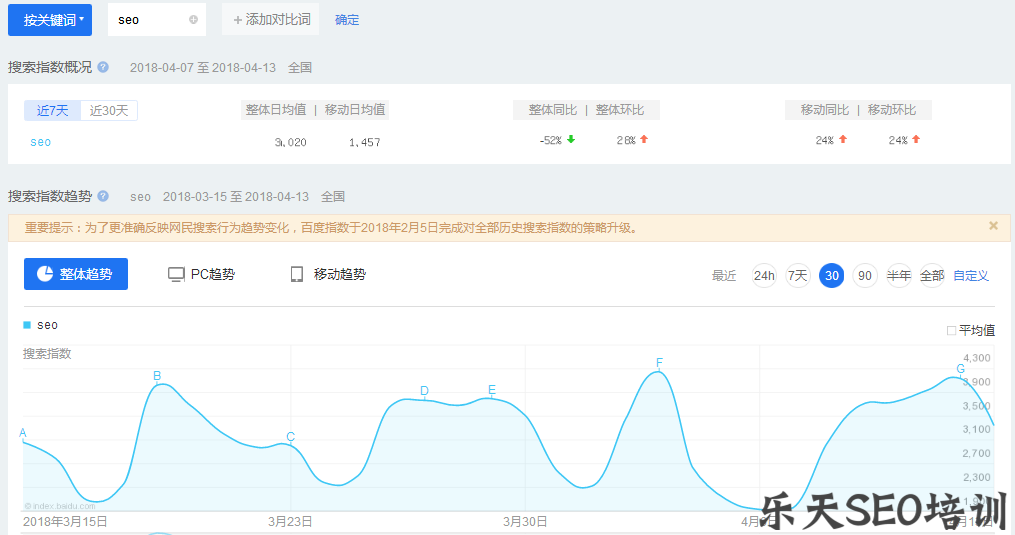
Task: Select the 近7天 tab
Action: coord(52,111)
